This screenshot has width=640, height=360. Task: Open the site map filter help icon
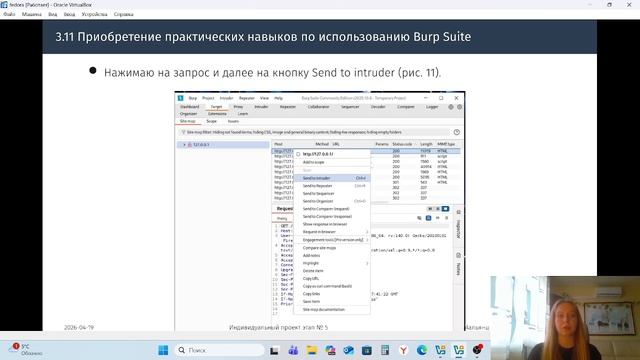(x=457, y=132)
